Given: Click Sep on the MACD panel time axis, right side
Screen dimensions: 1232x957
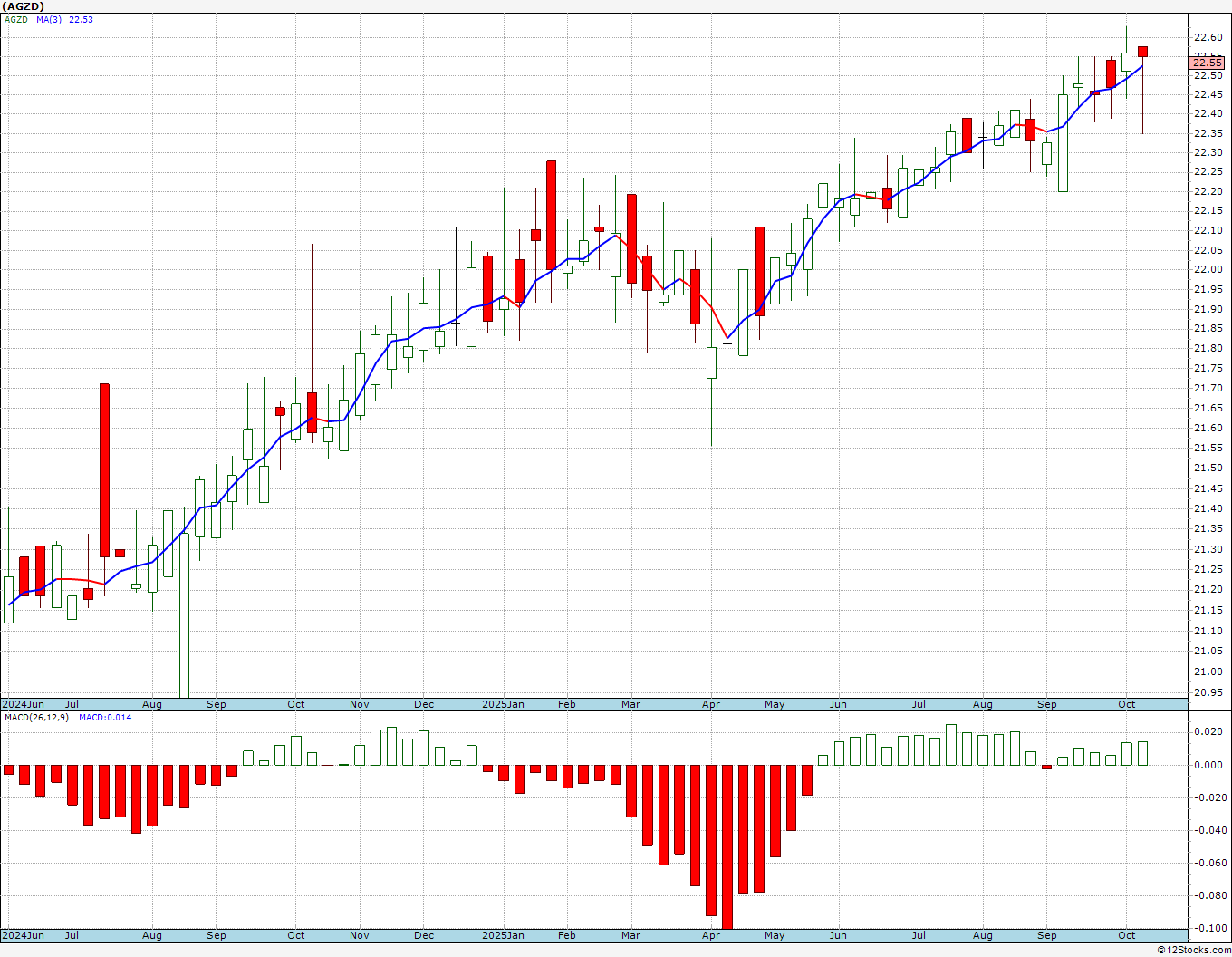Looking at the screenshot, I should 1047,935.
